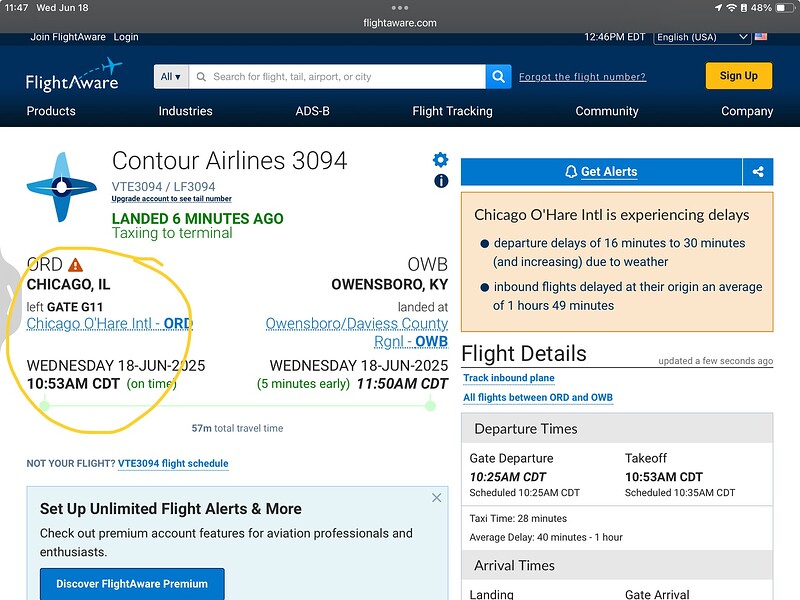The width and height of the screenshot is (800, 600).
Task: Open the Flight Tracking menu
Action: (x=453, y=111)
